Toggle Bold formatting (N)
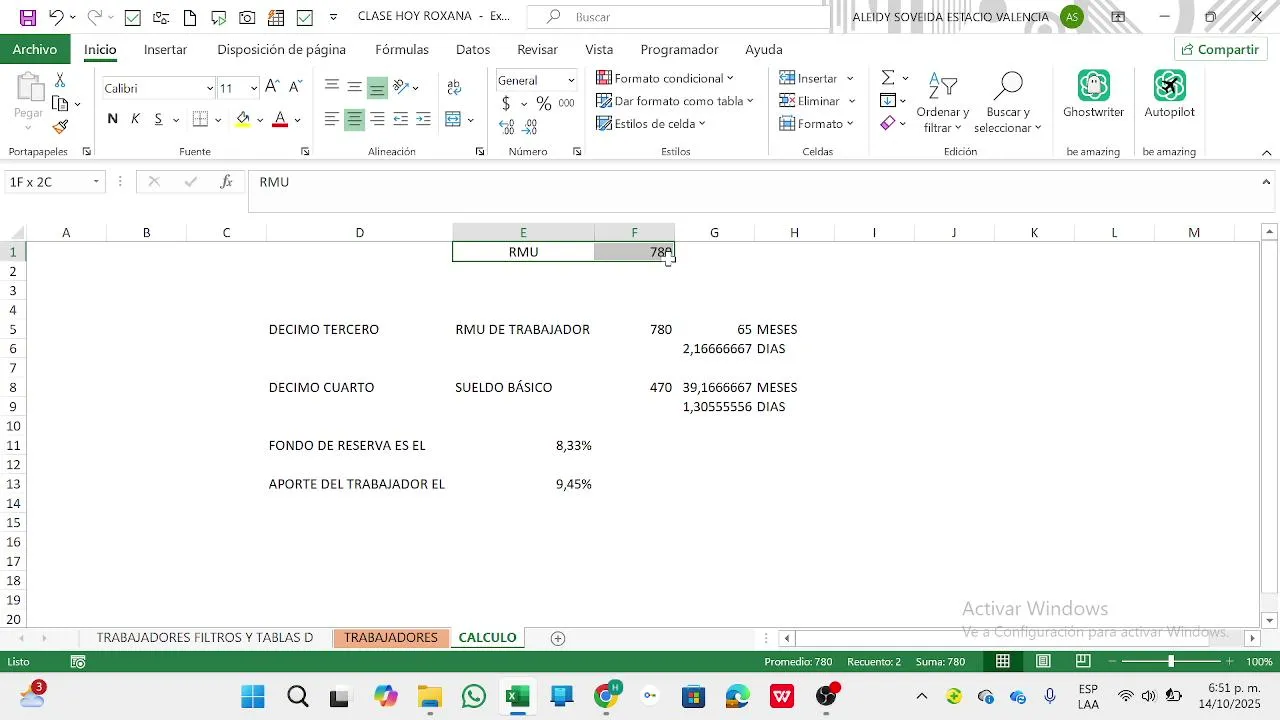Screen dimensions: 1280x720 (112, 119)
